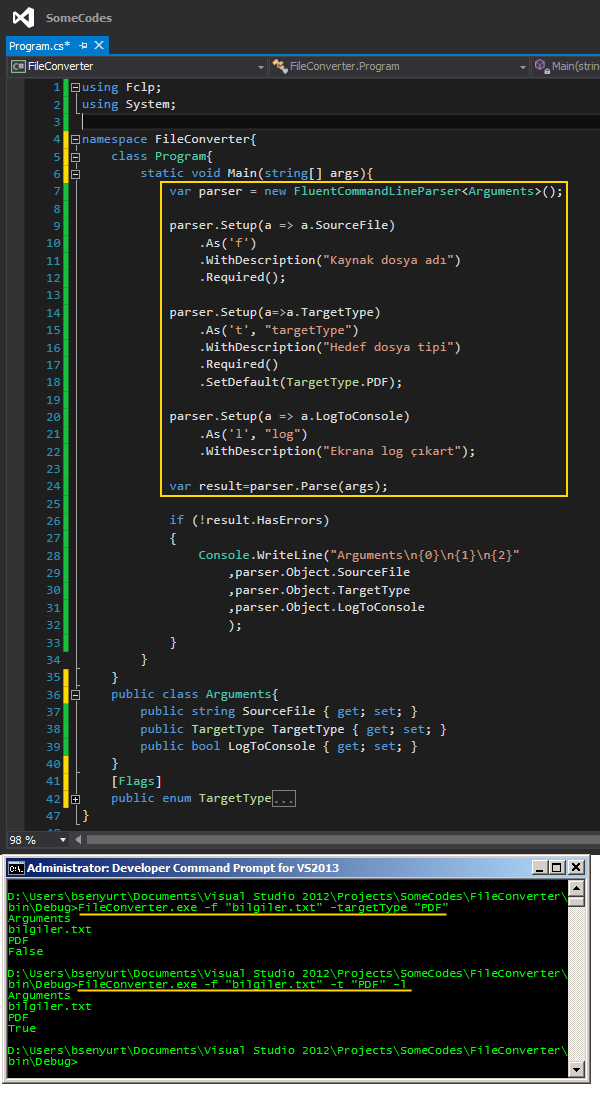Click the editor horizontal scrollbar track

point(343,839)
